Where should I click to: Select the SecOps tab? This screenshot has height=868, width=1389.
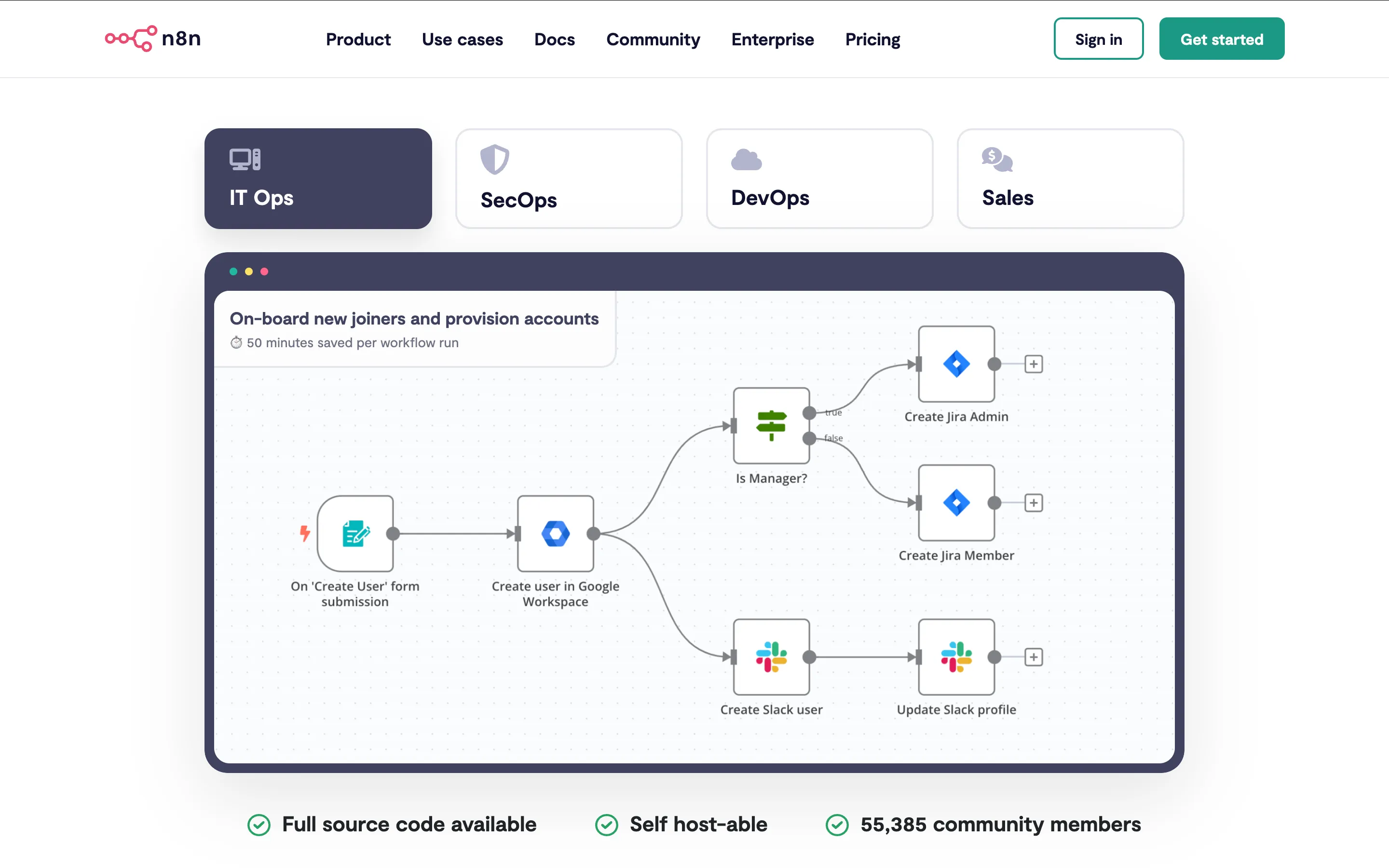[x=569, y=178]
